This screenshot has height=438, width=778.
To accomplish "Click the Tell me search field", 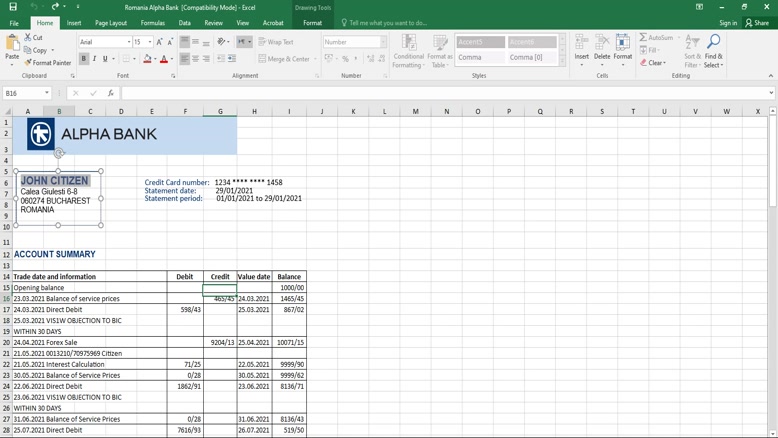I will (388, 23).
